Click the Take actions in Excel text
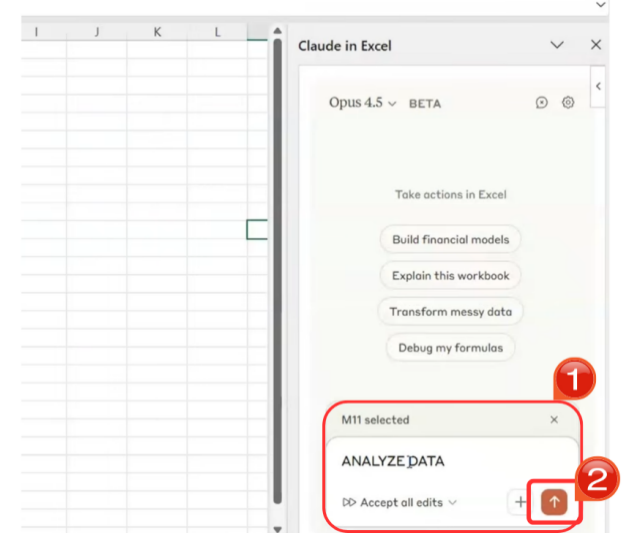 [x=451, y=194]
